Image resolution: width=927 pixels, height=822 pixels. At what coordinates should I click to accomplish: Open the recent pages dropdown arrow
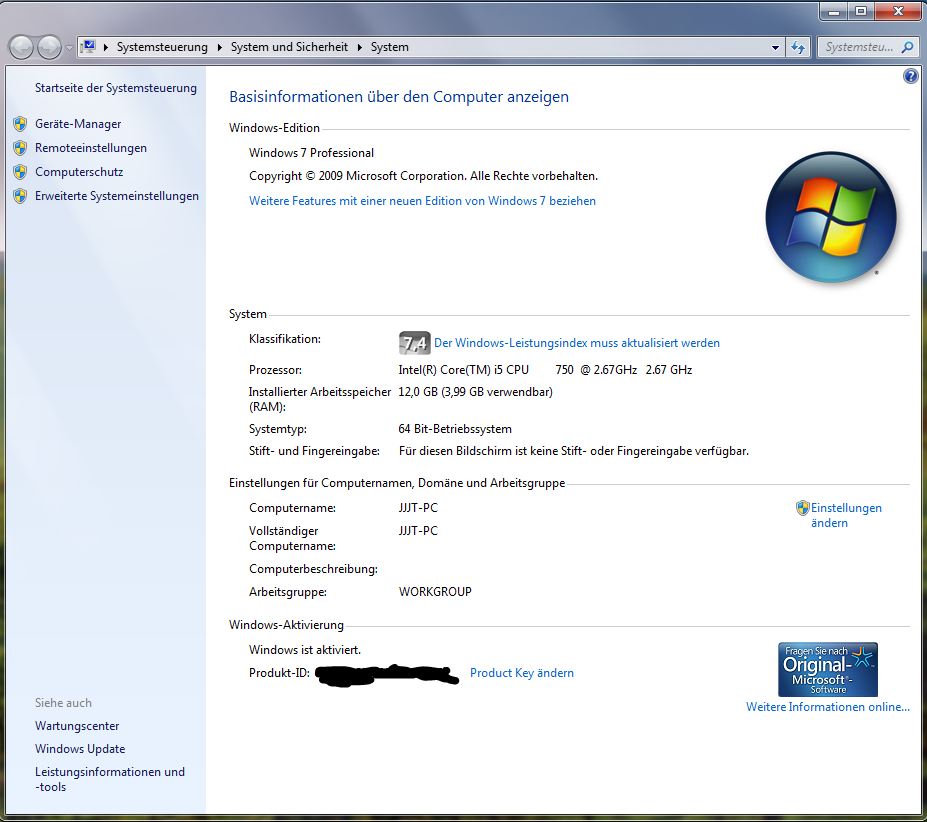(x=69, y=47)
